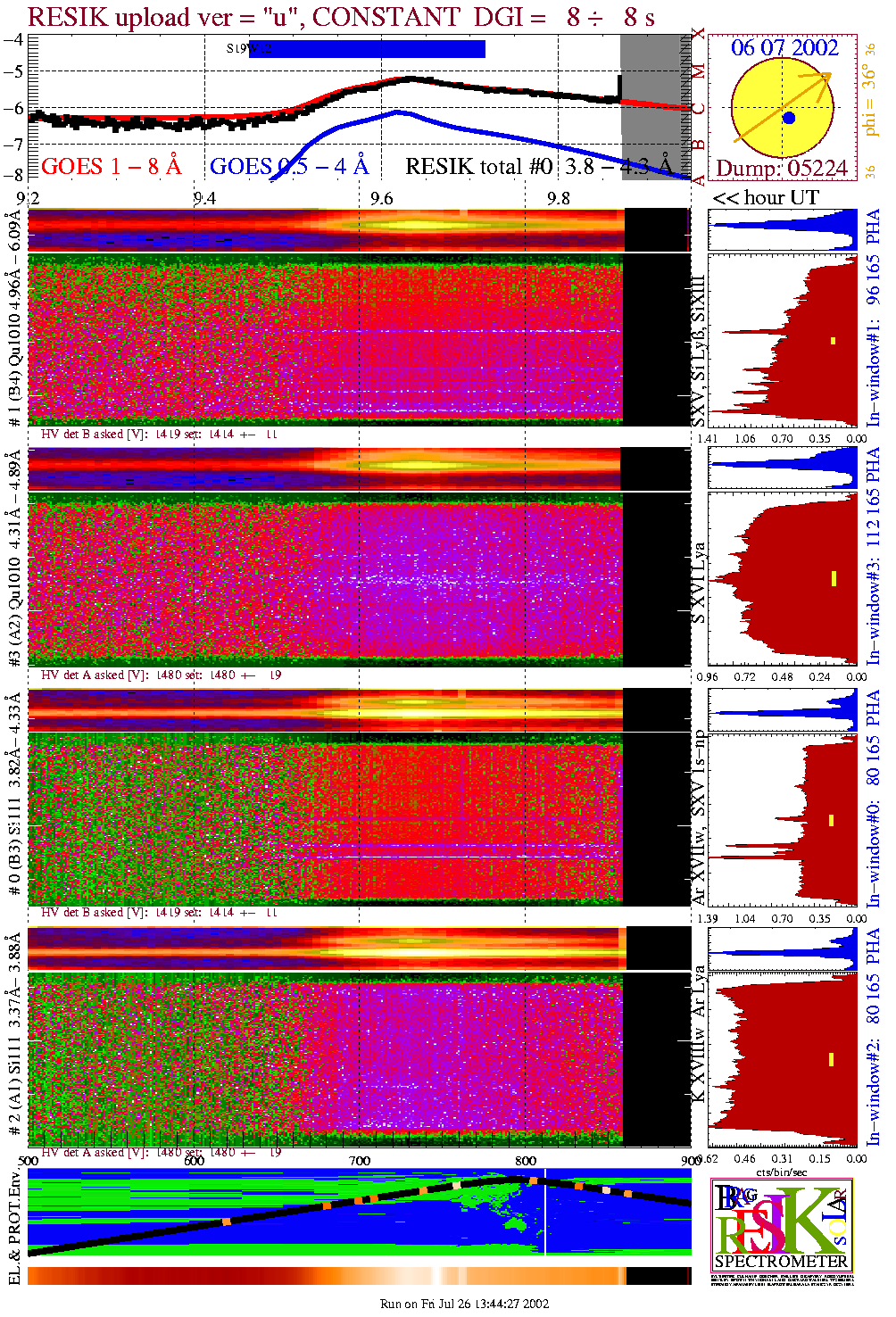The width and height of the screenshot is (896, 1317).
Task: Click the 'Run on Fri Jul 26' timestamp
Action: click(x=464, y=1304)
